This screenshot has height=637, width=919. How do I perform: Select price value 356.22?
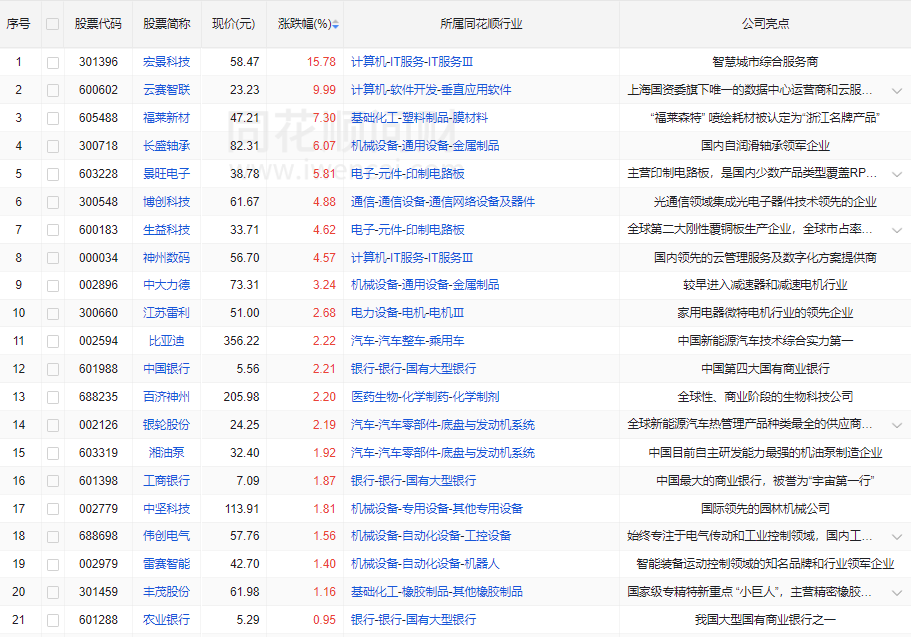[x=241, y=340]
